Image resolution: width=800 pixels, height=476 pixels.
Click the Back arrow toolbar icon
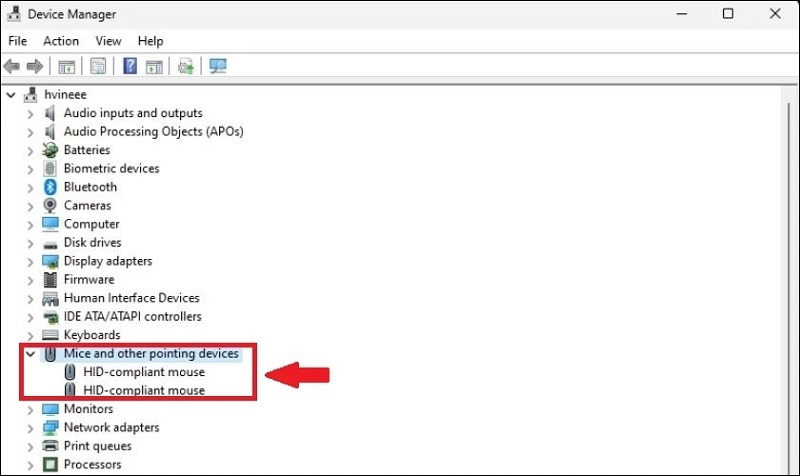(x=11, y=66)
